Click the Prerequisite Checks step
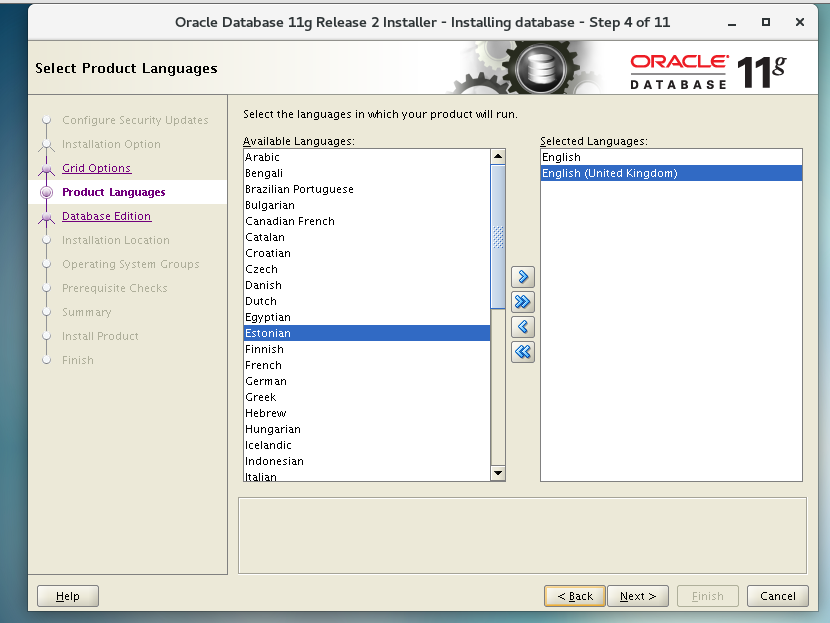The image size is (830, 623). click(x=115, y=288)
